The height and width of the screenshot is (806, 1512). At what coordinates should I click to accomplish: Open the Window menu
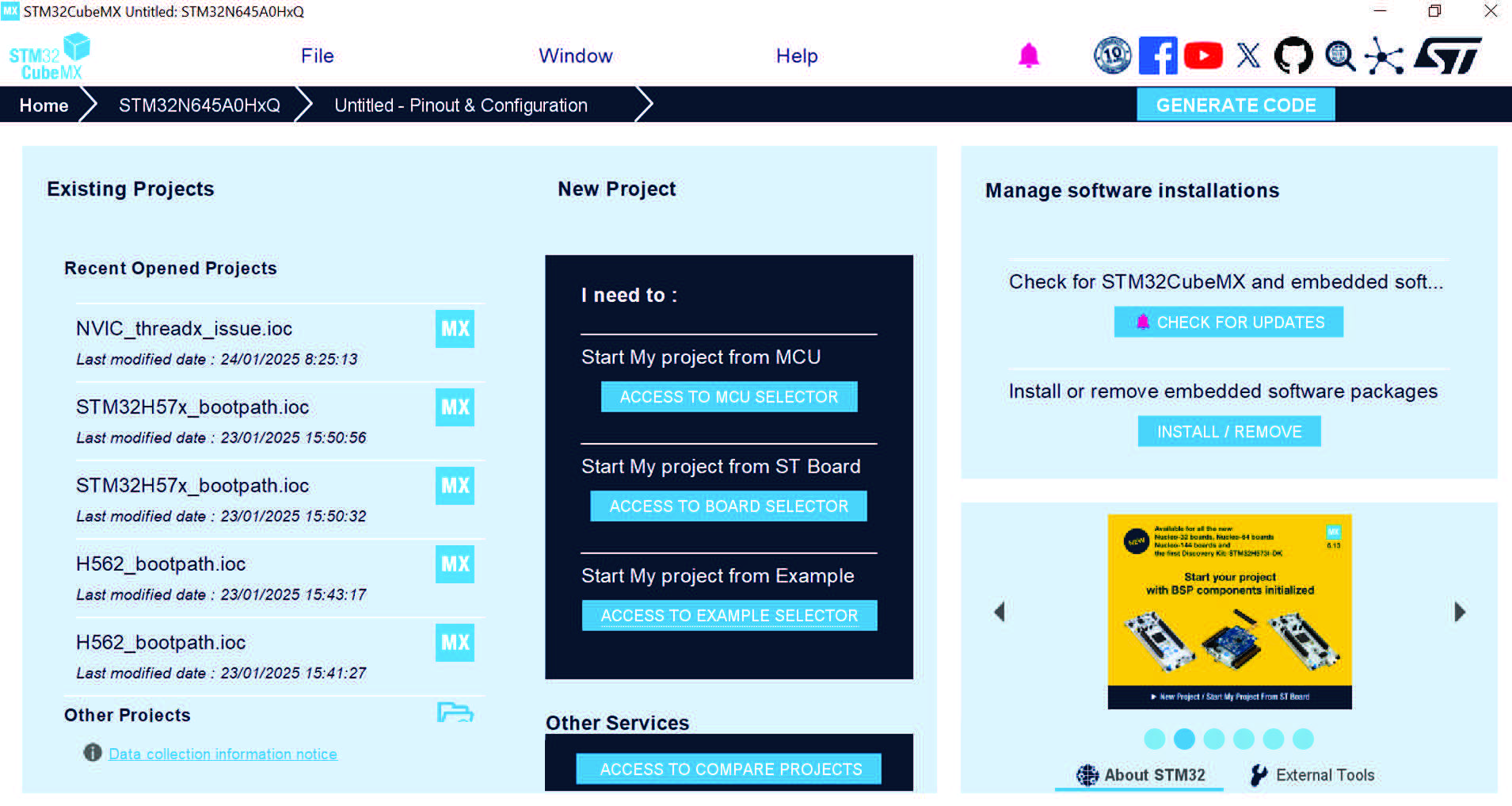[576, 55]
